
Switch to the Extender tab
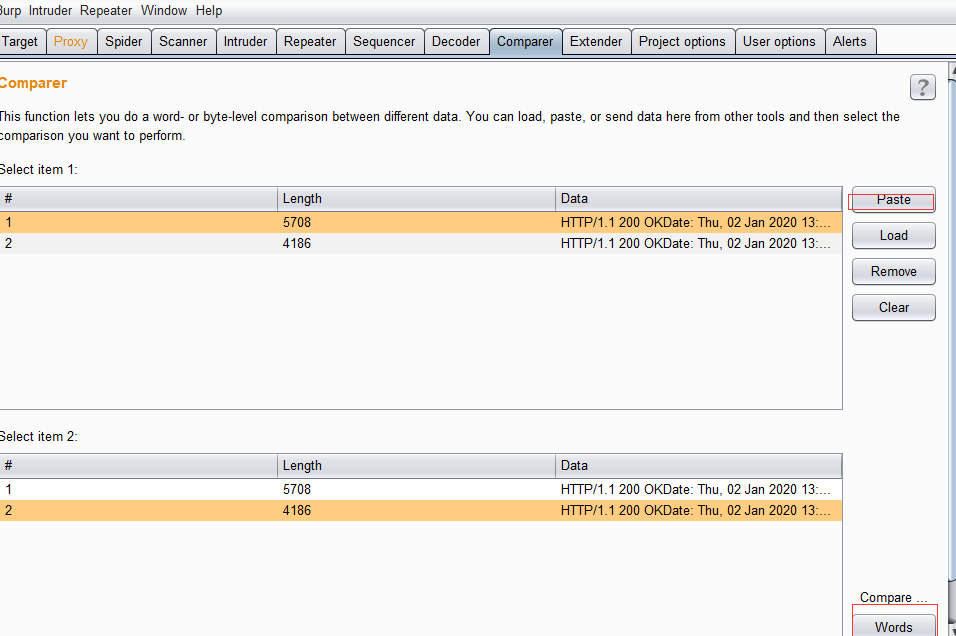[x=596, y=41]
